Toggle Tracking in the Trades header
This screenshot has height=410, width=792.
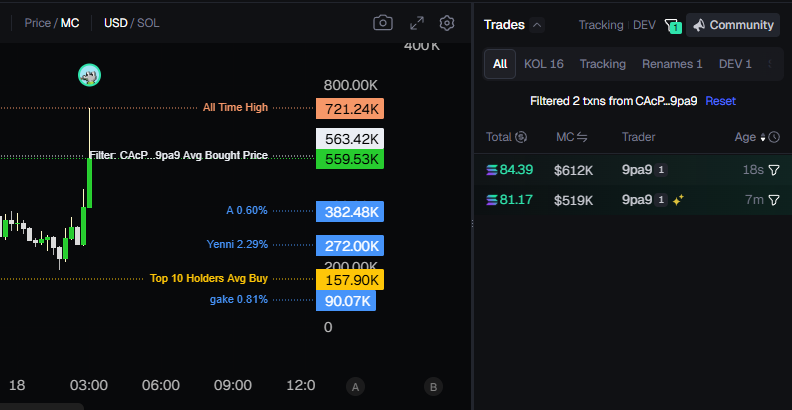(x=601, y=25)
